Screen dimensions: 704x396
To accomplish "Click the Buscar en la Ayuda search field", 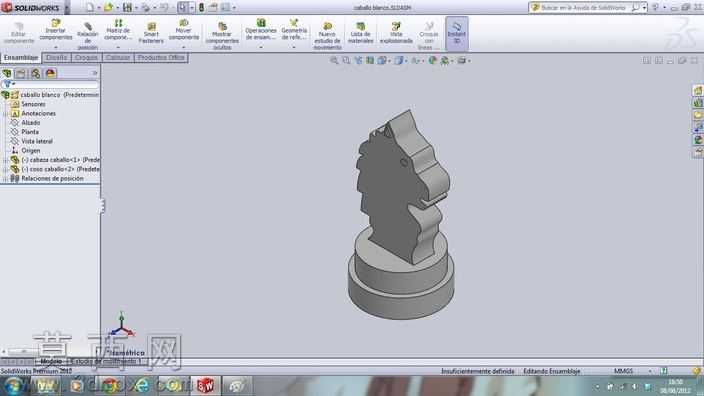I will tap(583, 8).
